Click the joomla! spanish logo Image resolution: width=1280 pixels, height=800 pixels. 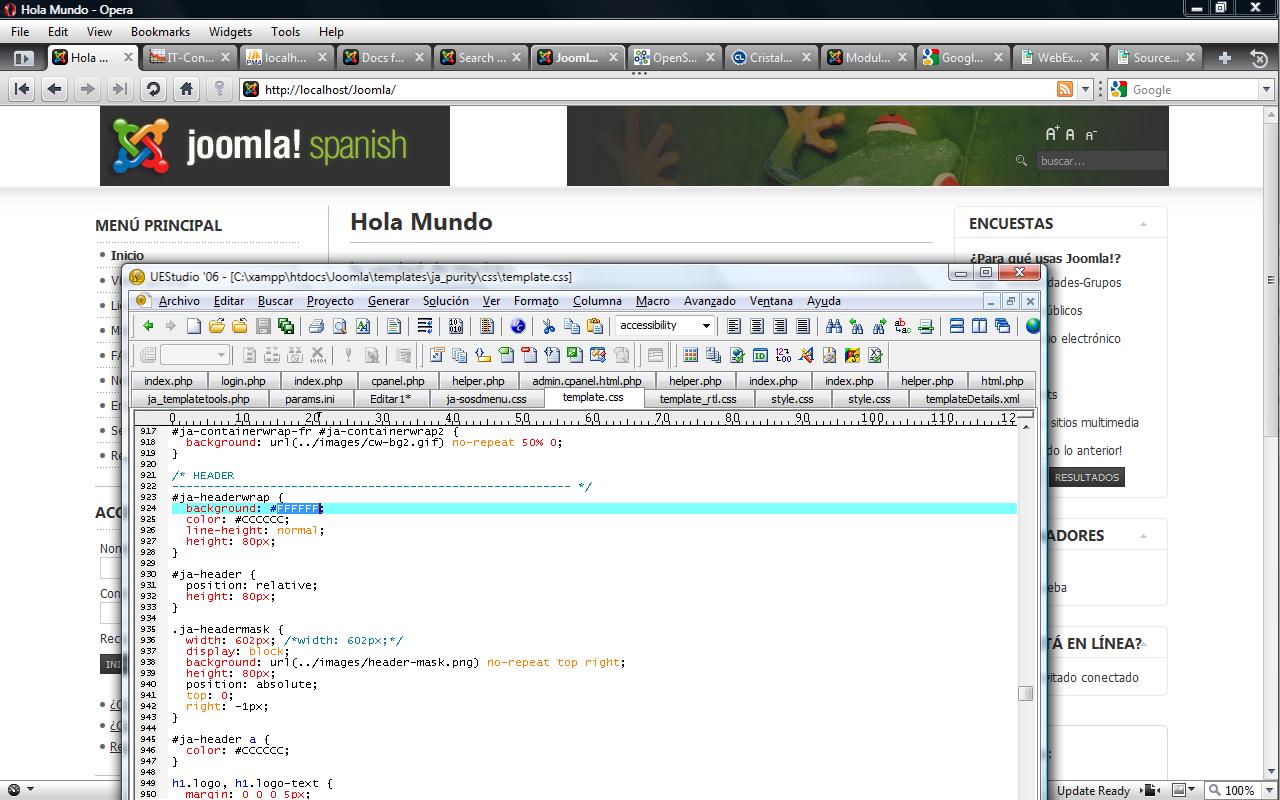click(x=275, y=146)
